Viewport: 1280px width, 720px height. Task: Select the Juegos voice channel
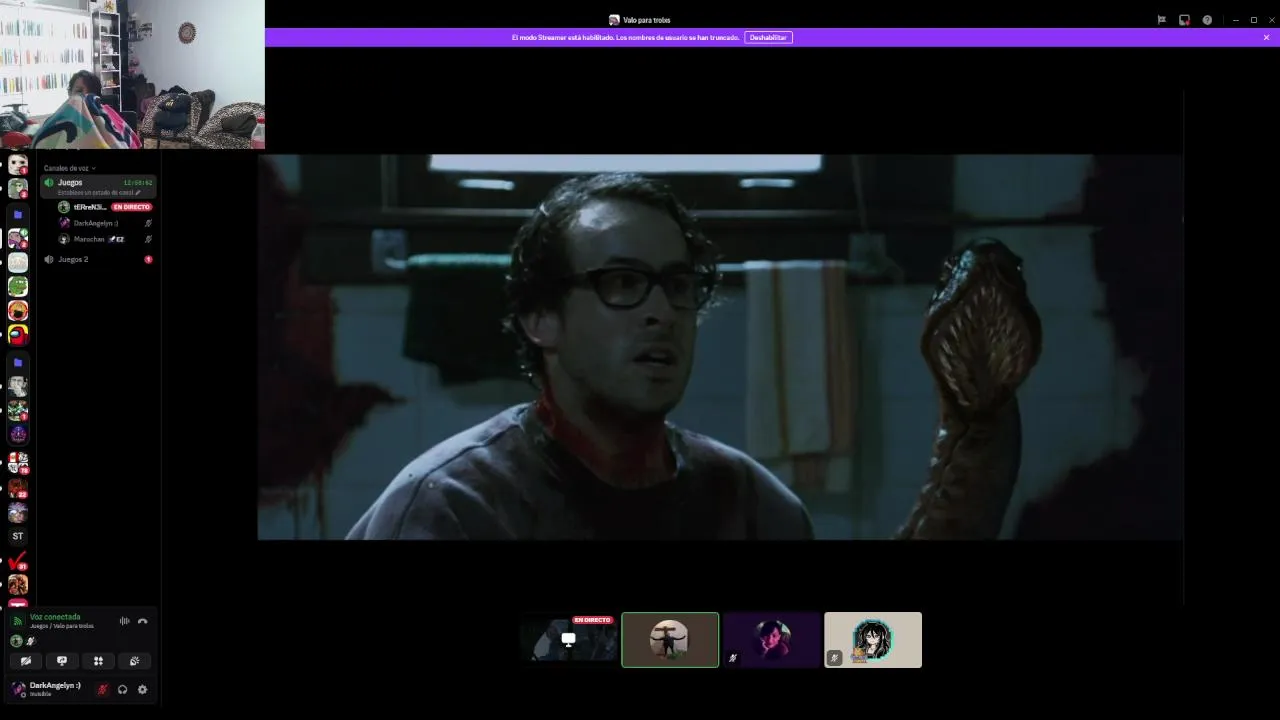tap(98, 185)
